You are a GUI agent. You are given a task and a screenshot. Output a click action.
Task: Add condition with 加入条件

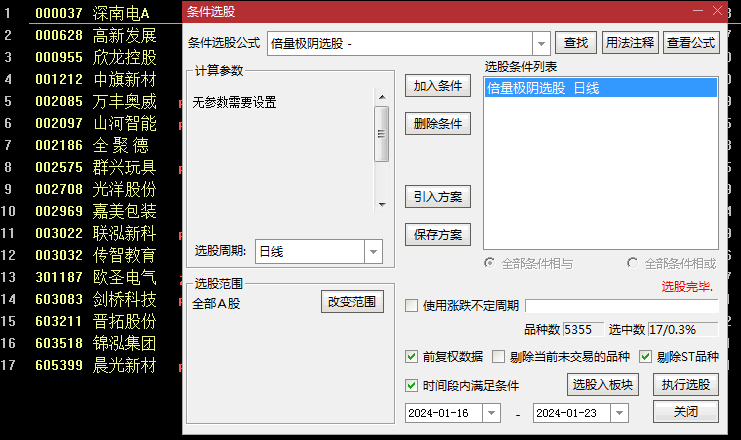point(438,86)
